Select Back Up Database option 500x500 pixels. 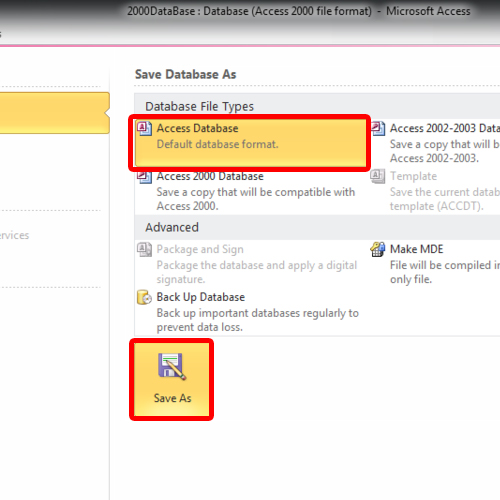(252, 312)
